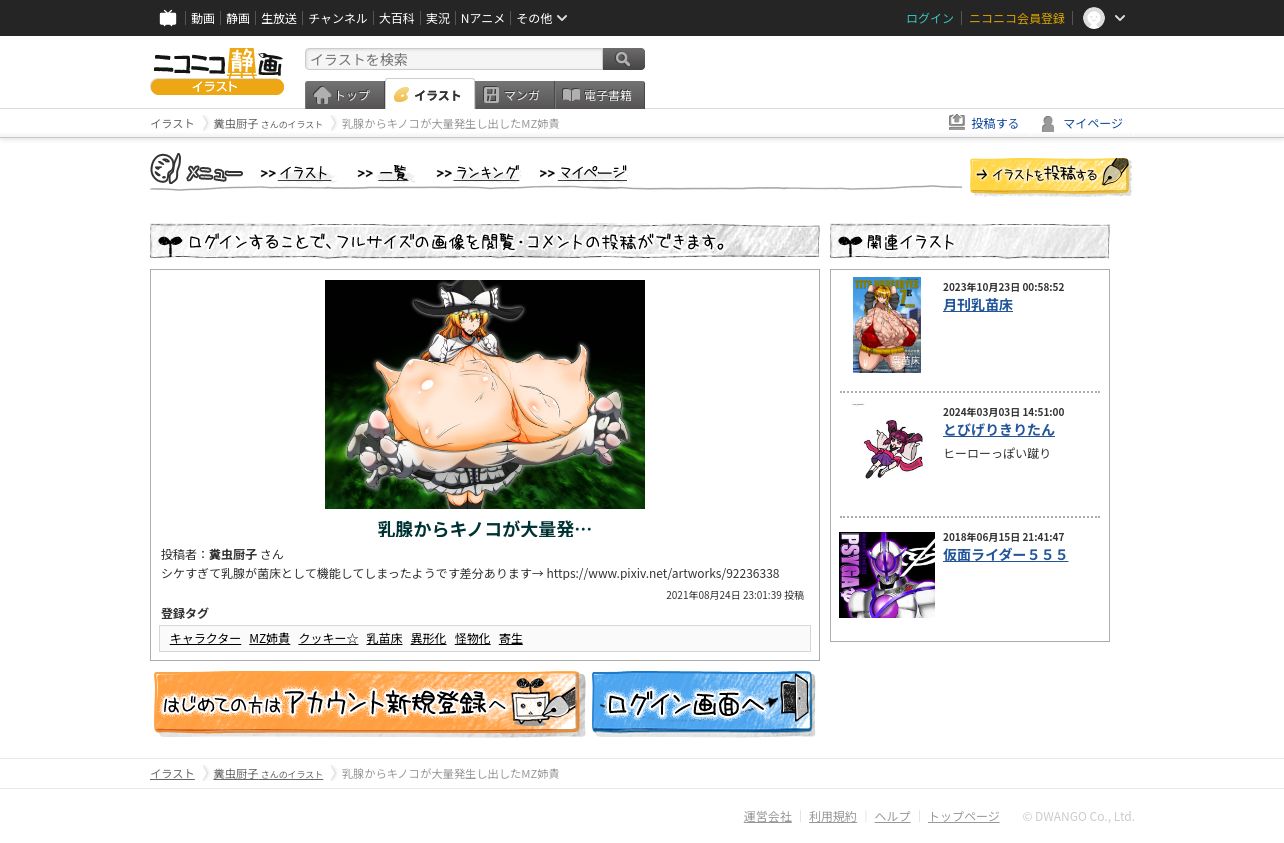Open Nアニメ in the top bar
The image size is (1284, 843).
pyautogui.click(x=483, y=18)
